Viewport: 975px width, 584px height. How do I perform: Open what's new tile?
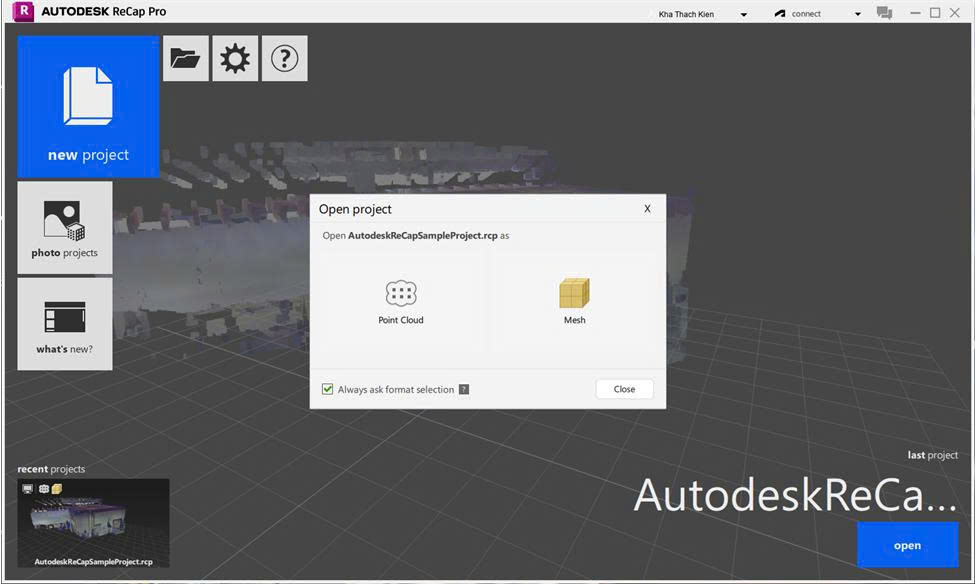[65, 324]
